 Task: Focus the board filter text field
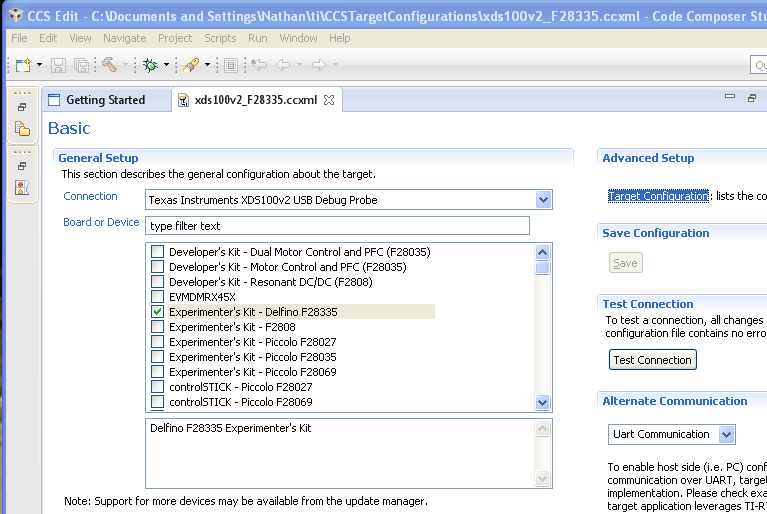point(337,226)
